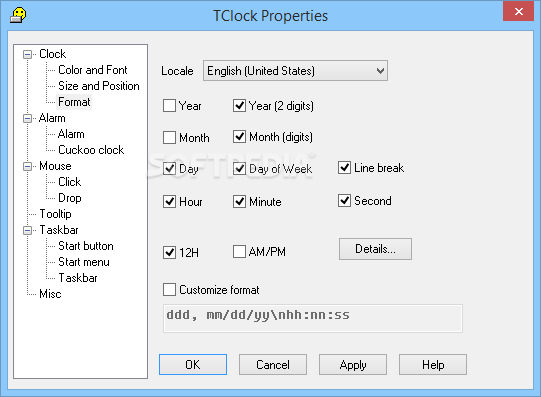Screen dimensions: 541x397
Task: Collapse the Taskbar tree group
Action: pyautogui.click(x=27, y=230)
